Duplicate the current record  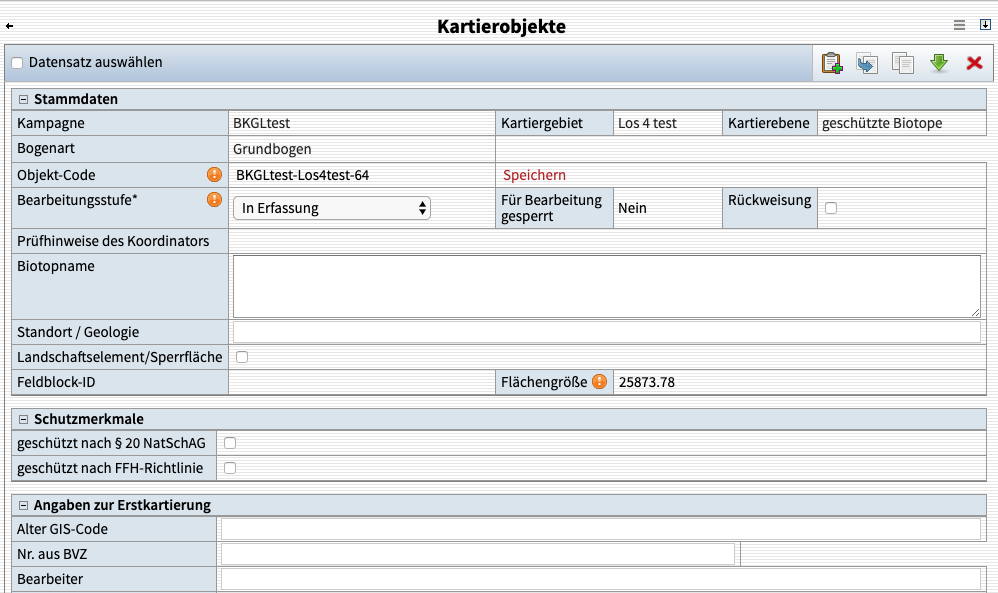pyautogui.click(x=903, y=62)
